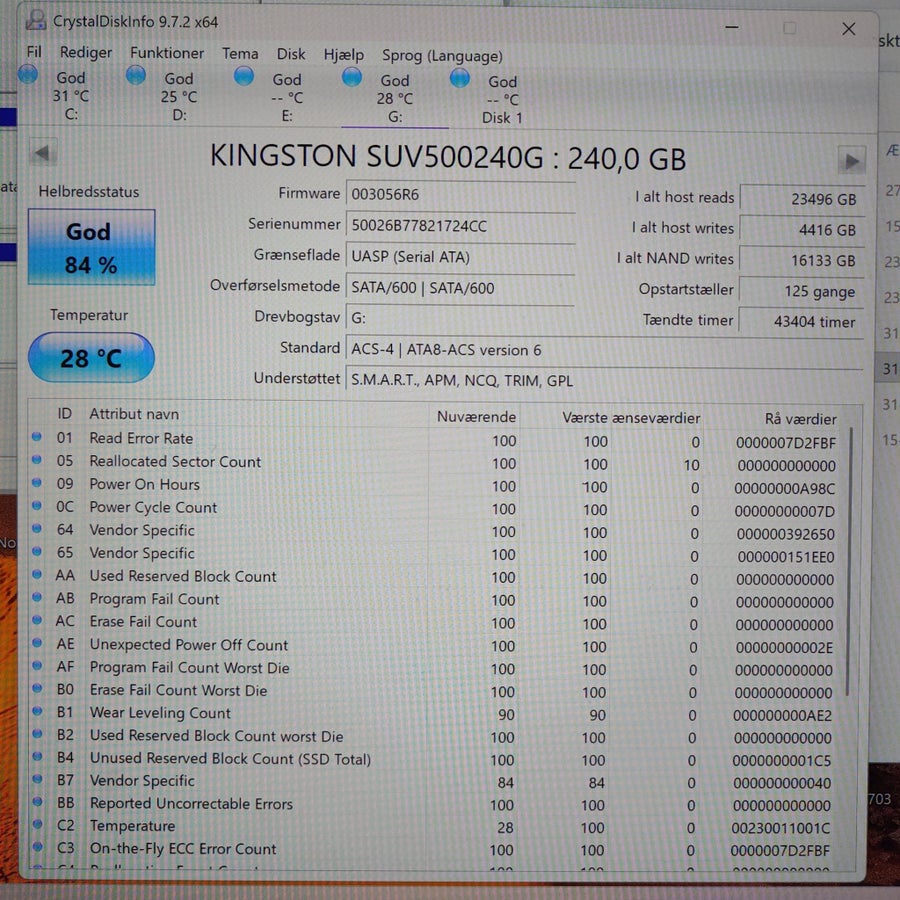900x900 pixels.
Task: Open the Fil menu
Action: [34, 52]
